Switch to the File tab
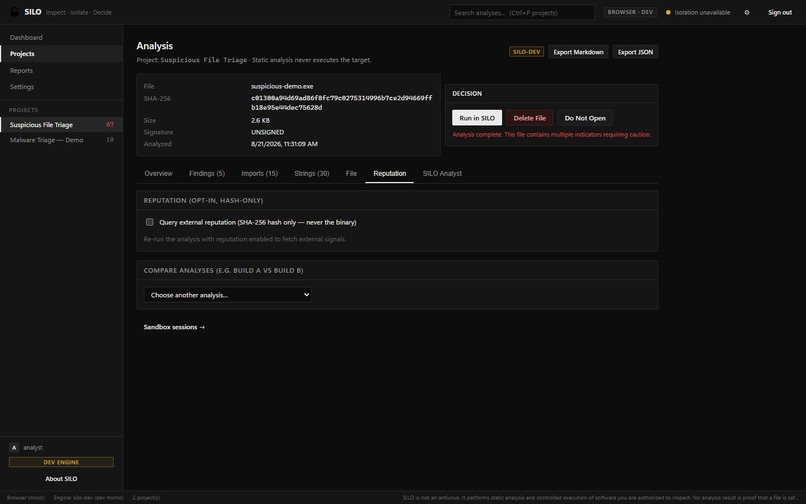This screenshot has height=504, width=806. click(x=351, y=173)
